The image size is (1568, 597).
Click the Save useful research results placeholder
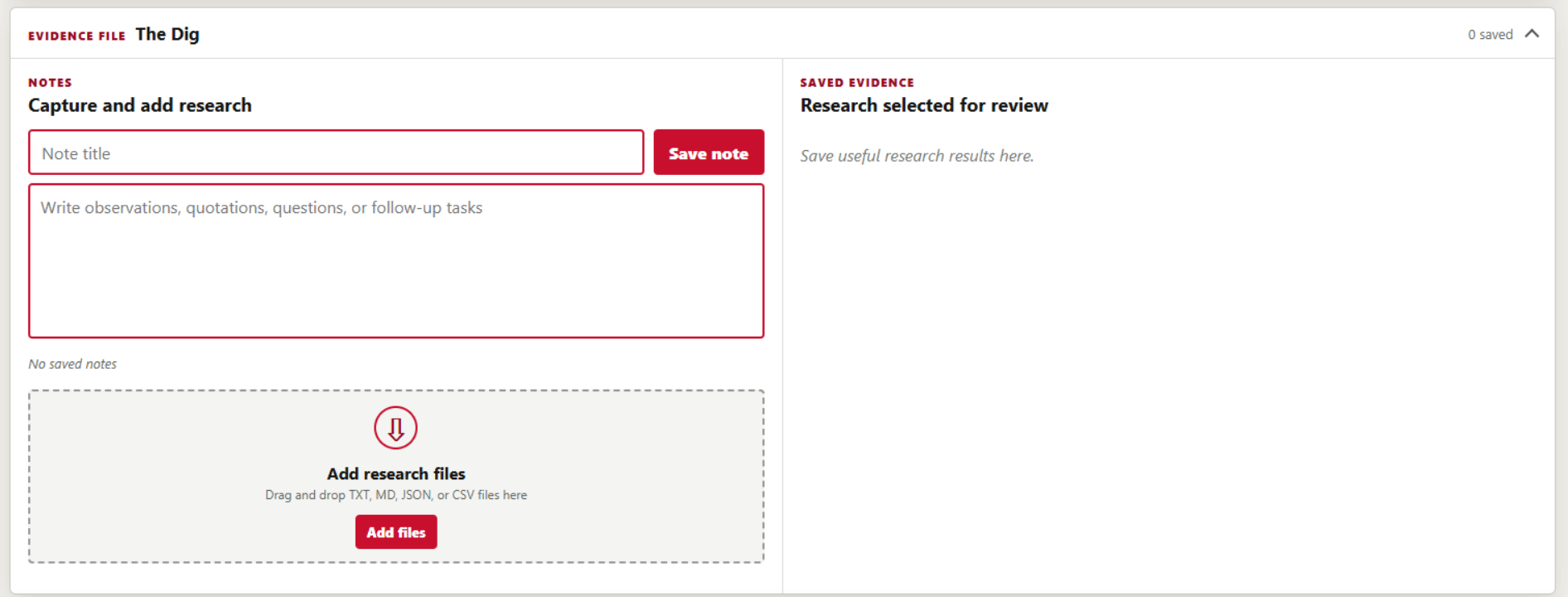(x=917, y=156)
